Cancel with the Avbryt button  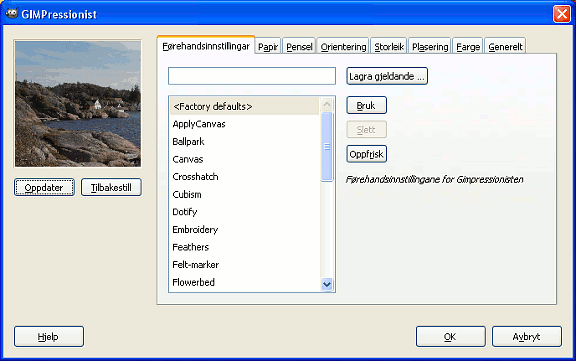(527, 336)
